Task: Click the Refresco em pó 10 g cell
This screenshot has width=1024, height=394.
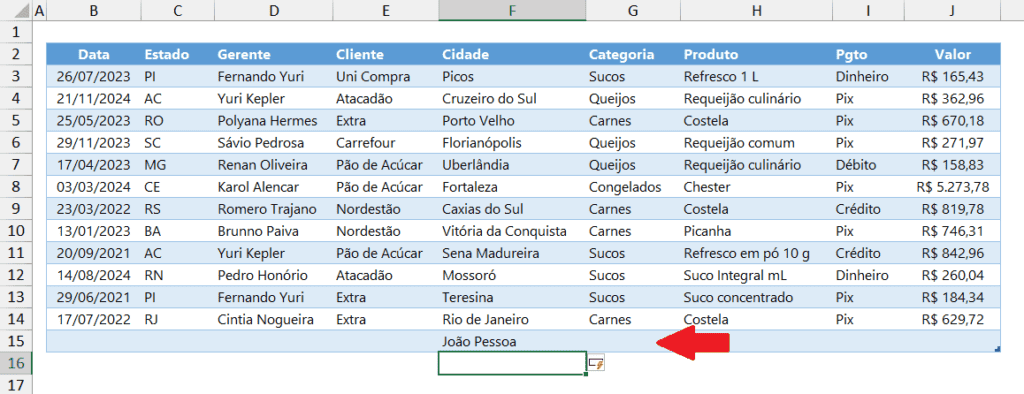Action: pos(756,254)
